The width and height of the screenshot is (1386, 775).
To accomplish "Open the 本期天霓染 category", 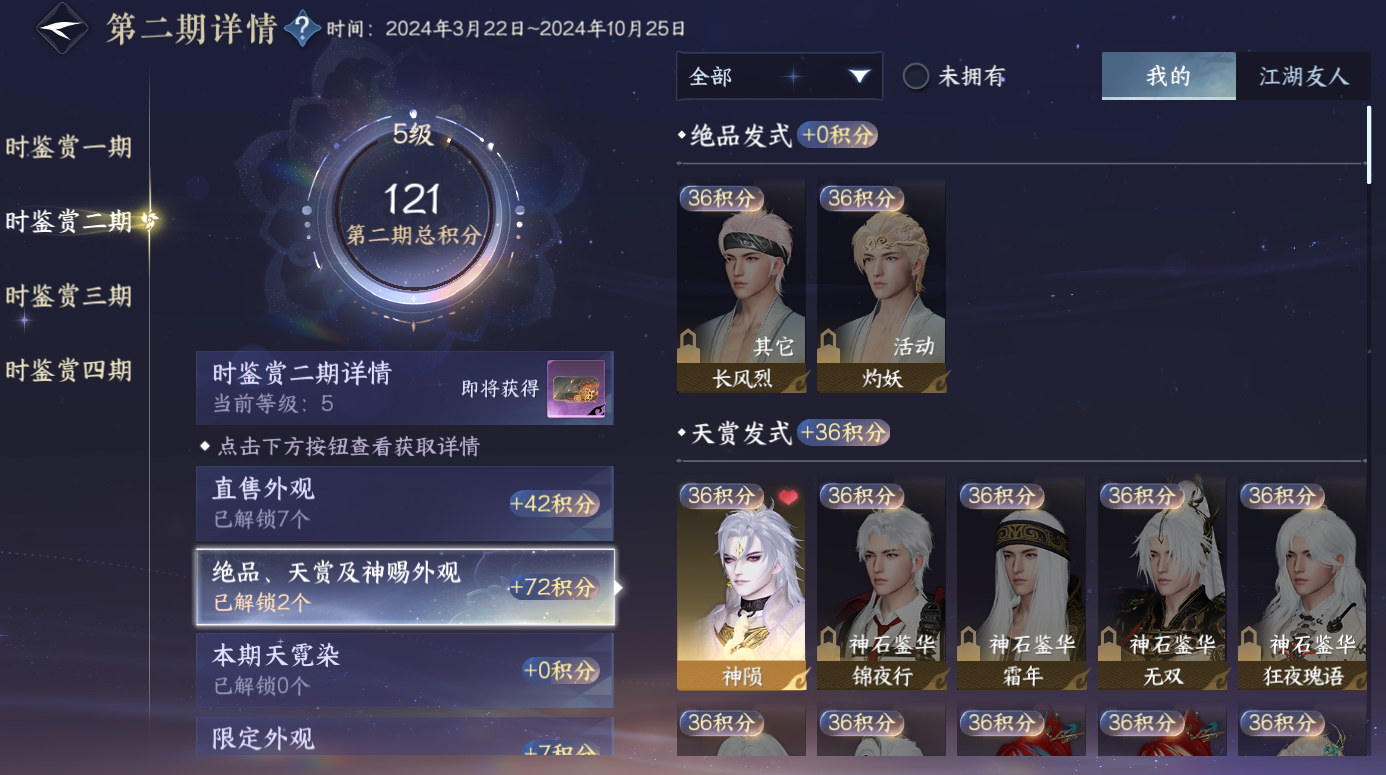I will pos(405,670).
